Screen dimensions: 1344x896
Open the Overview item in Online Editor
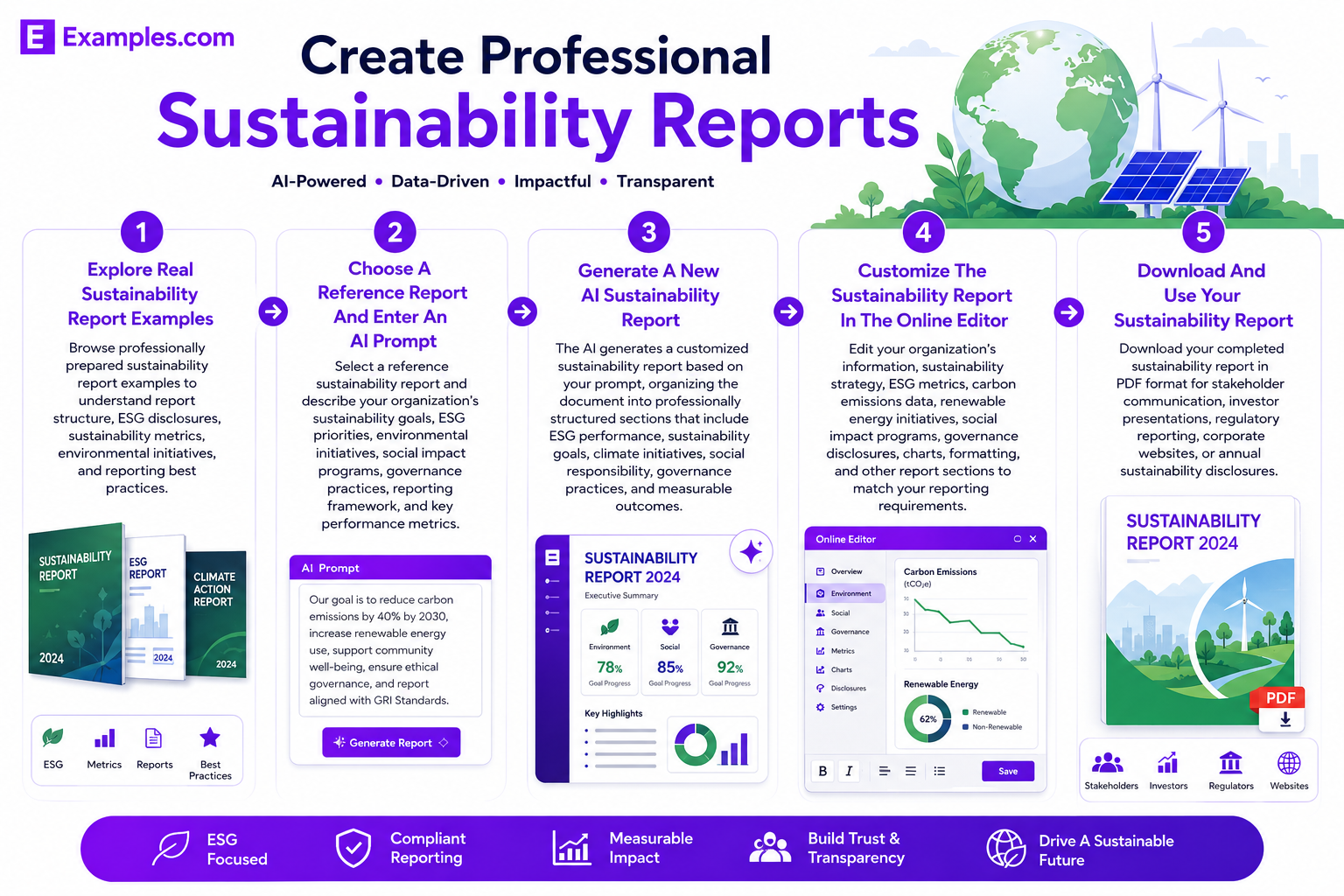click(844, 571)
